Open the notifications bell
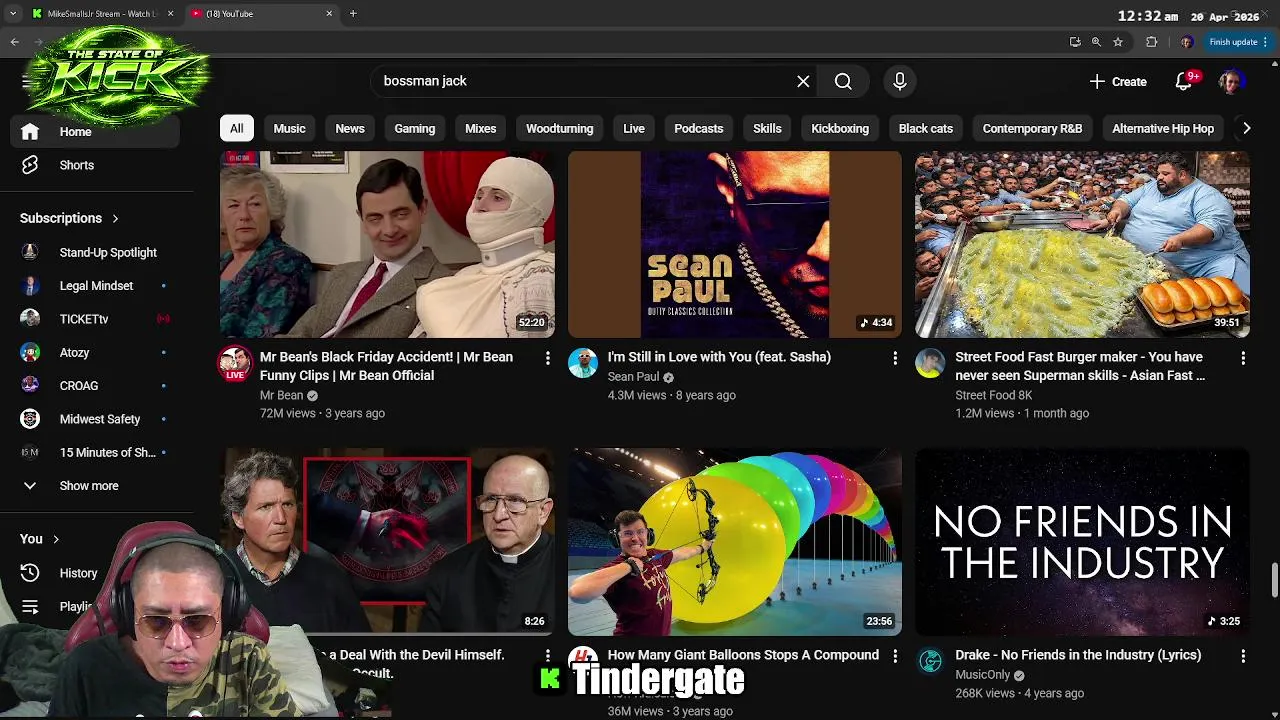This screenshot has height=720, width=1280. [x=1184, y=81]
